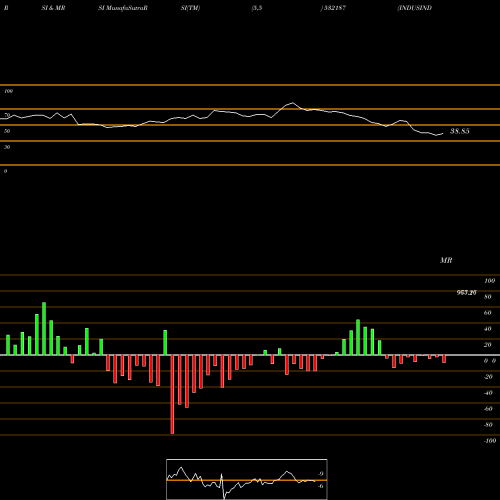This screenshot has height=500, width=500.
Task: Click the 963.26 value near MR scale
Action: coord(466,293)
